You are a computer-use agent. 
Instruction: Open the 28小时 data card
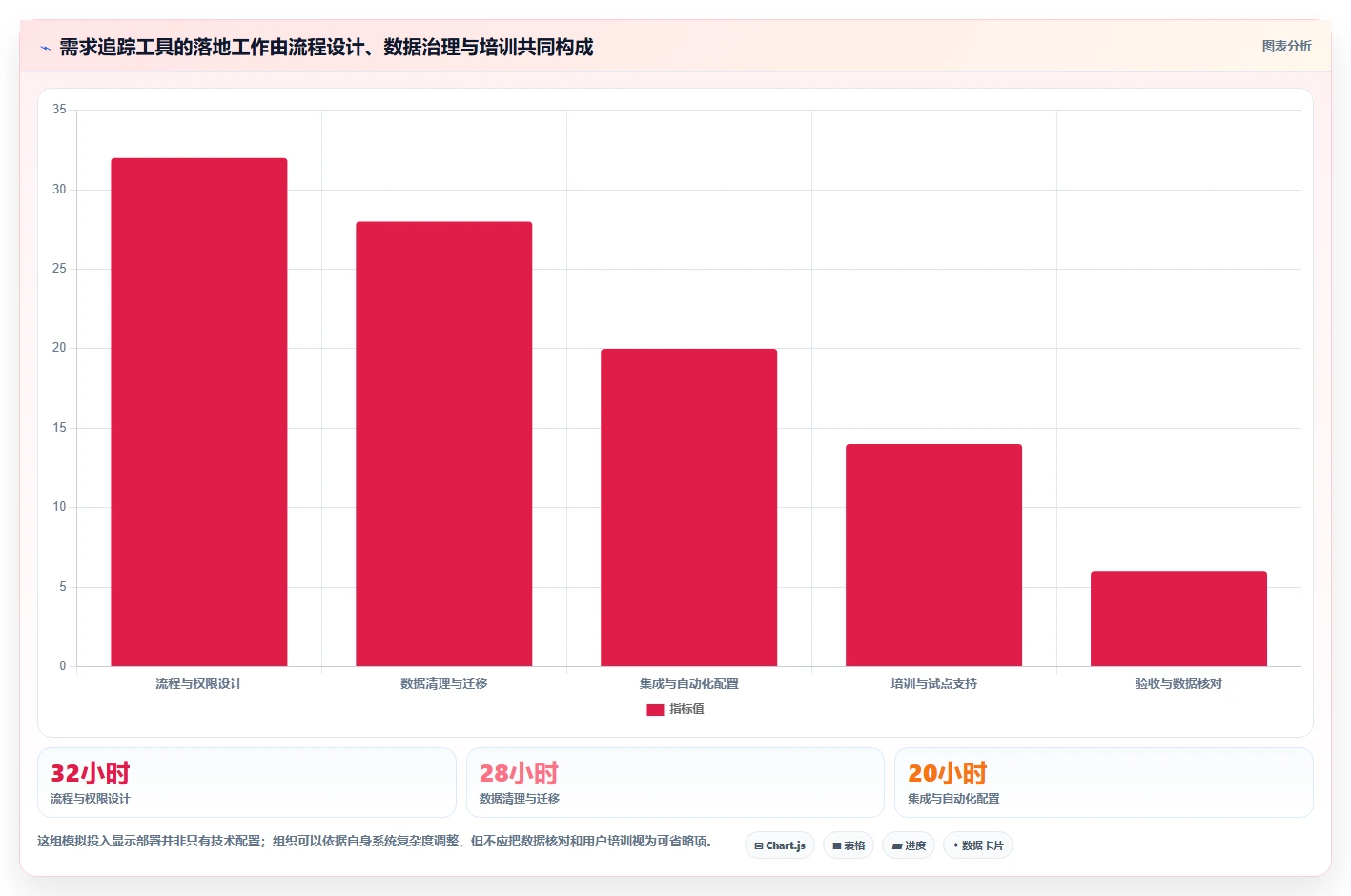675,783
